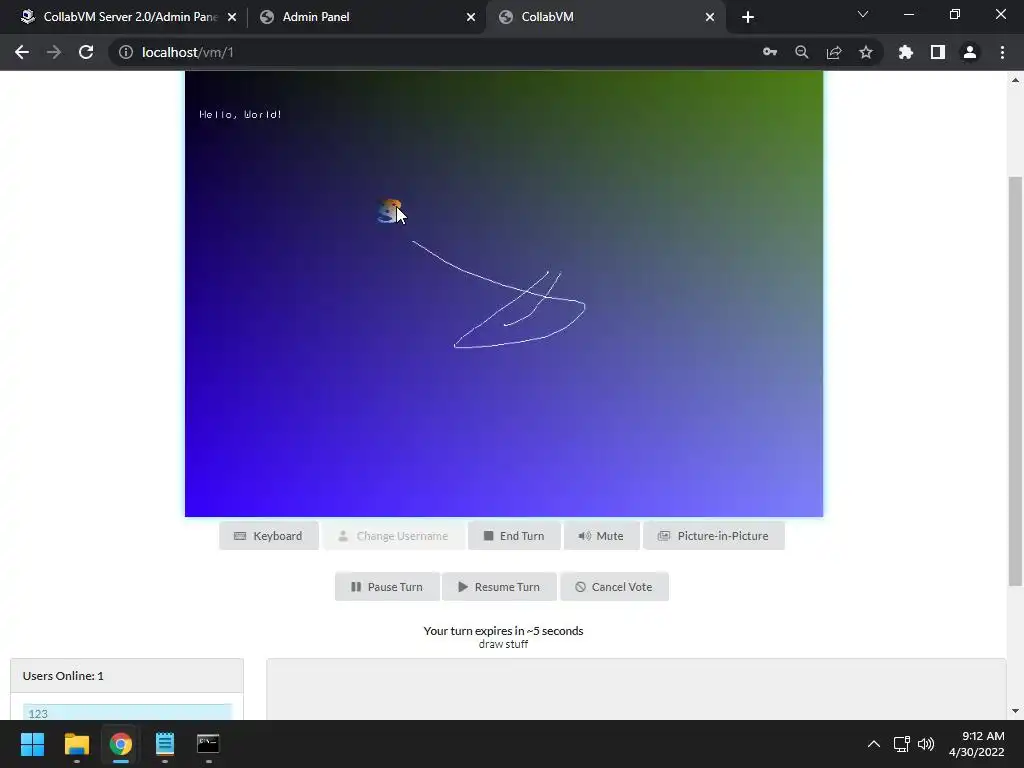Open the Command Prompt taskbar icon
This screenshot has height=768, width=1024.
208,744
